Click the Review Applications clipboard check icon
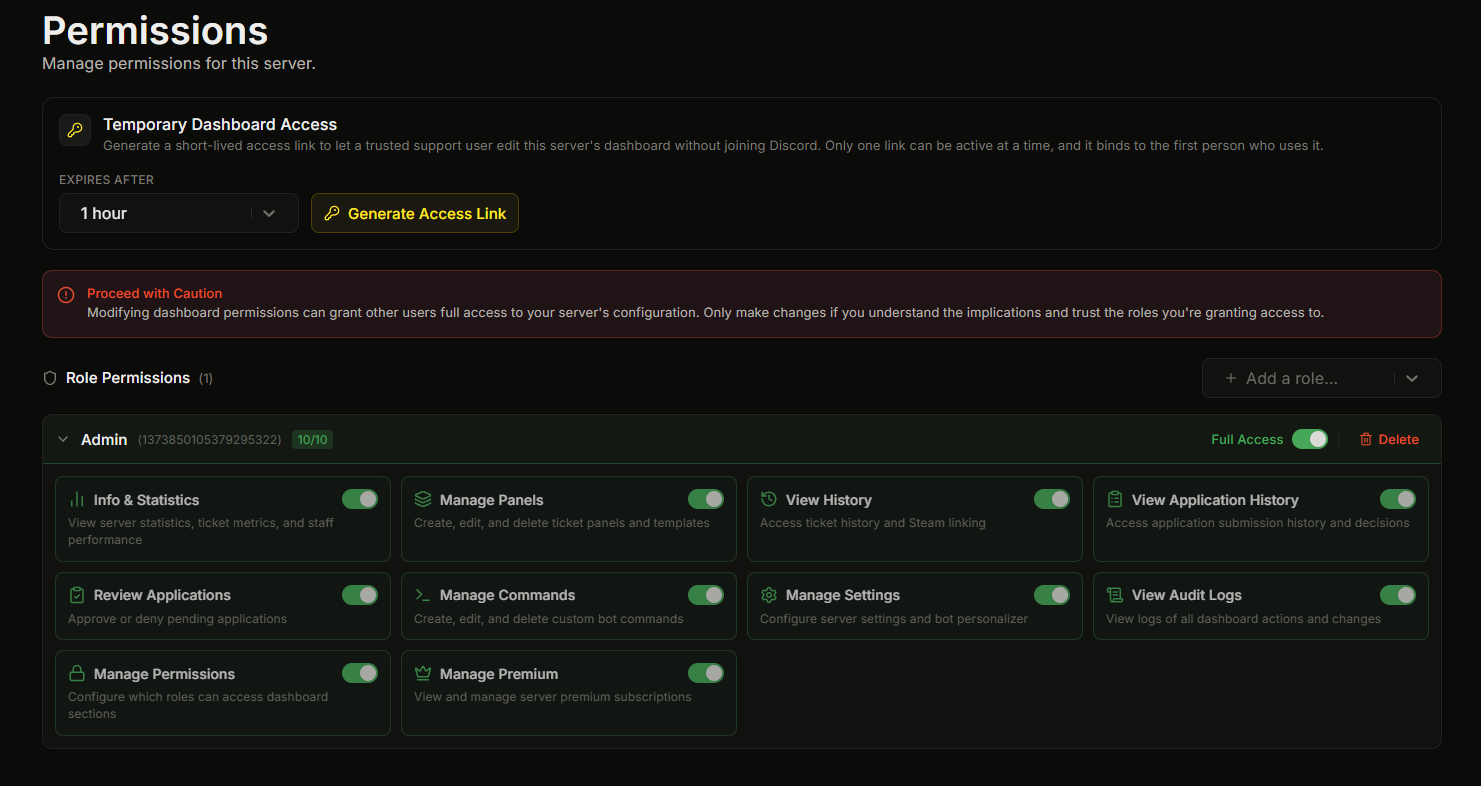 point(77,595)
